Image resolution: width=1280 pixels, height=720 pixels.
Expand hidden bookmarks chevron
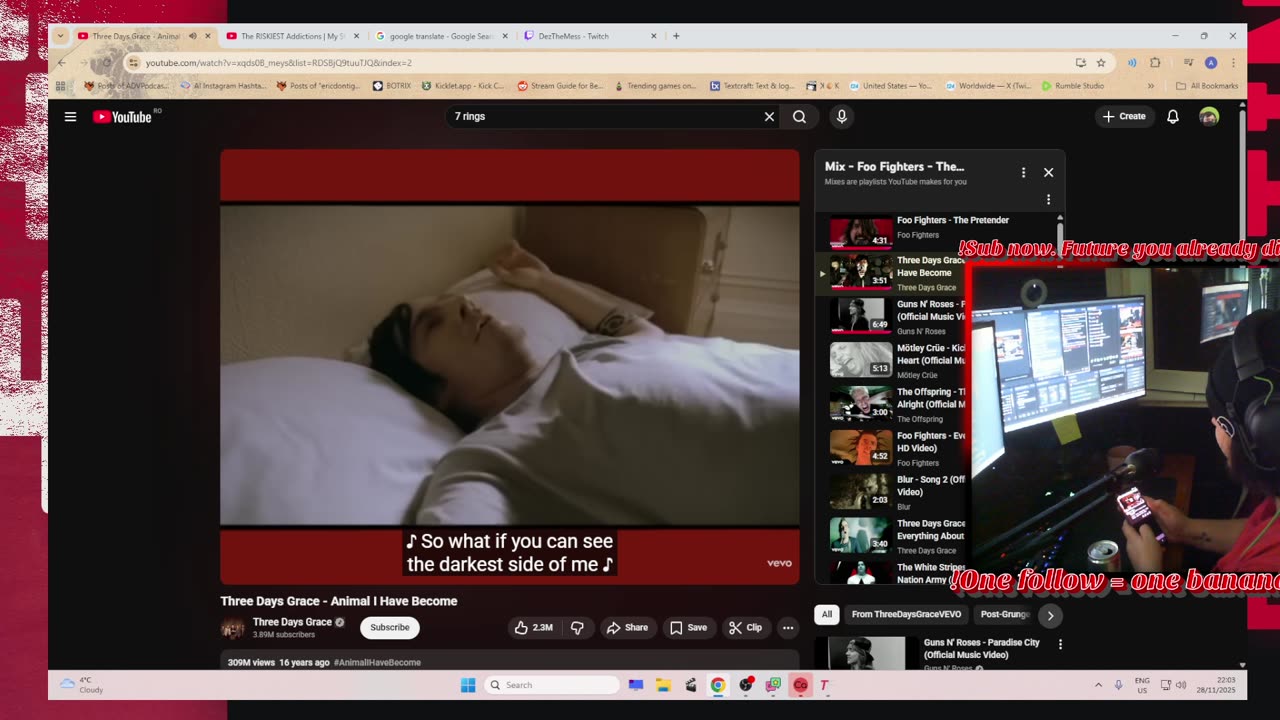tap(1150, 86)
